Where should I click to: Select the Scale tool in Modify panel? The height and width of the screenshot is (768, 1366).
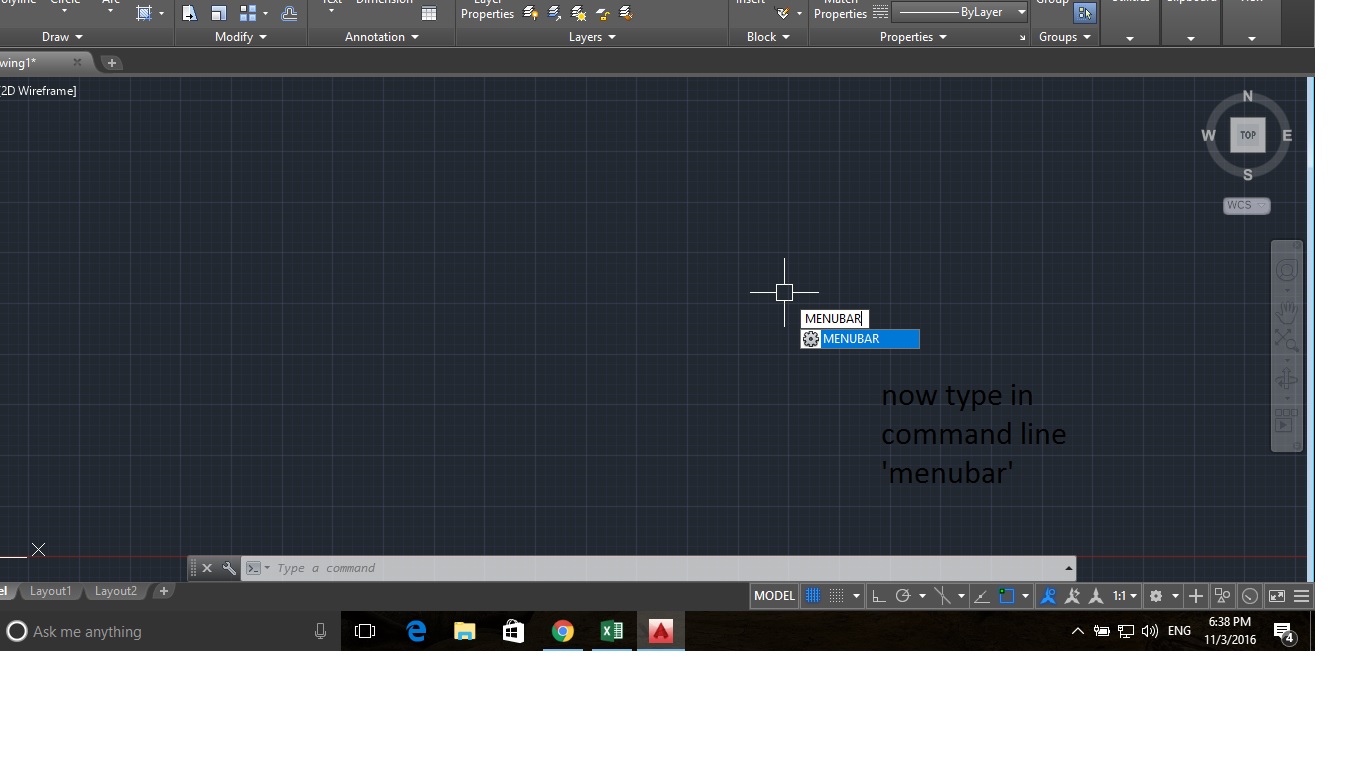[x=218, y=13]
